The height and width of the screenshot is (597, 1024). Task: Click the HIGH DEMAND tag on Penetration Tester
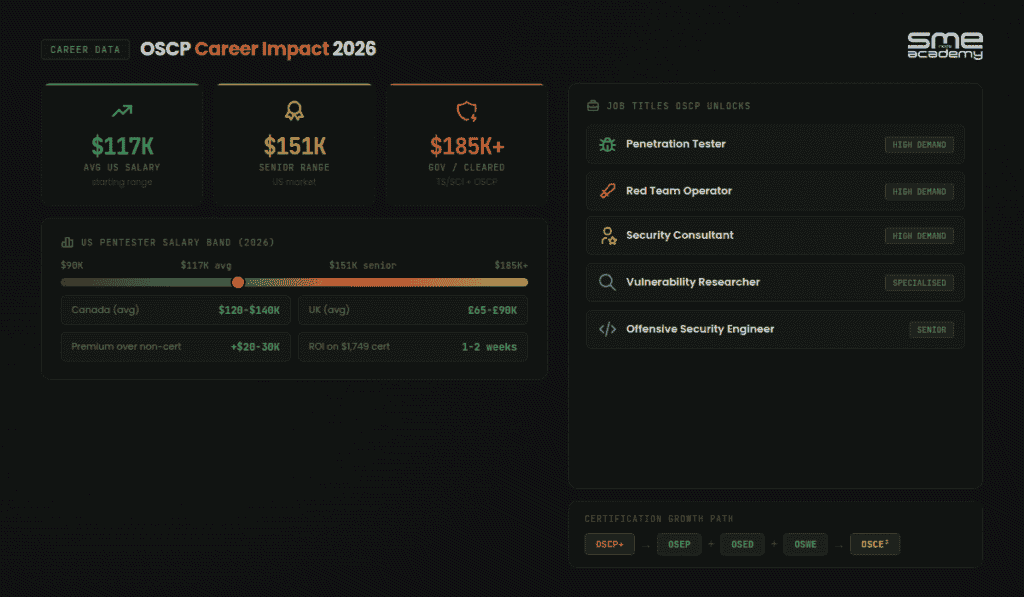tap(919, 145)
